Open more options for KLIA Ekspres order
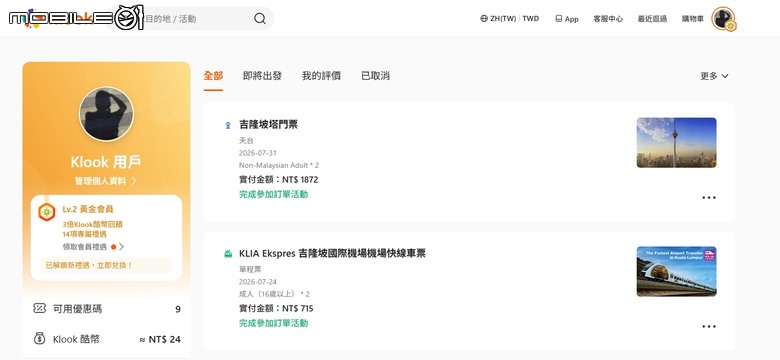 click(x=709, y=327)
